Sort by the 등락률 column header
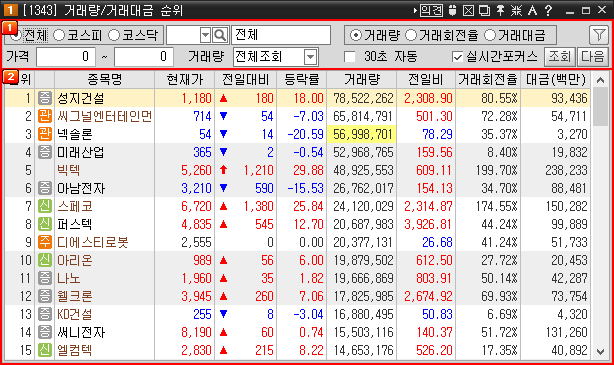Viewport: 614px width, 365px height. pos(302,80)
